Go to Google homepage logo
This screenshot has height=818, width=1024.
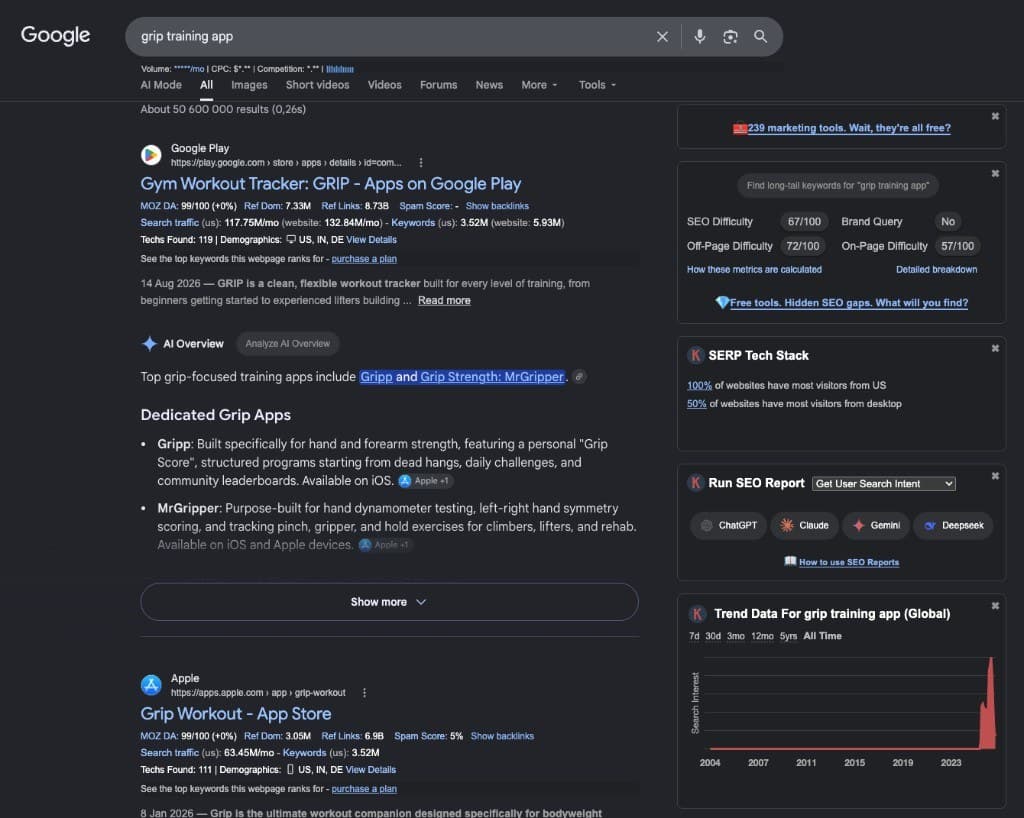56,35
